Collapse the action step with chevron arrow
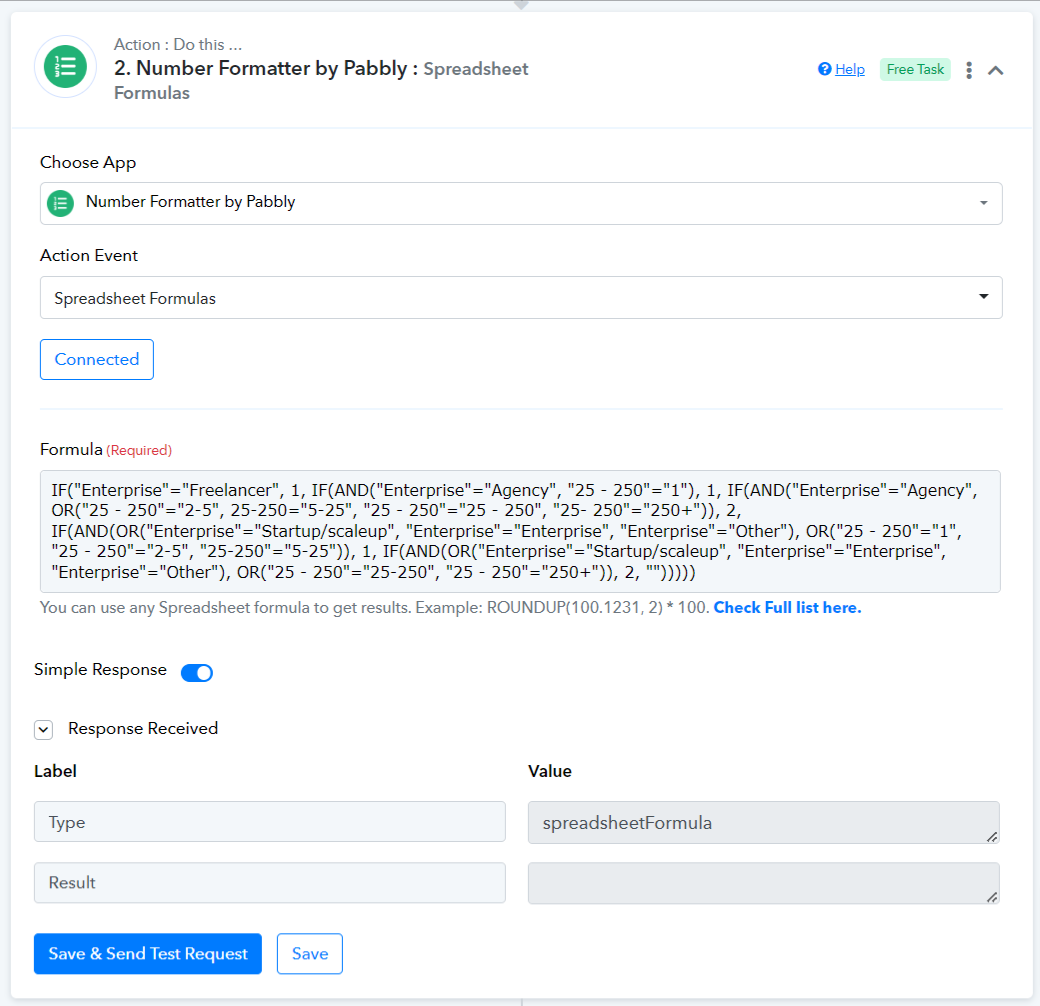This screenshot has height=1006, width=1040. [x=996, y=70]
